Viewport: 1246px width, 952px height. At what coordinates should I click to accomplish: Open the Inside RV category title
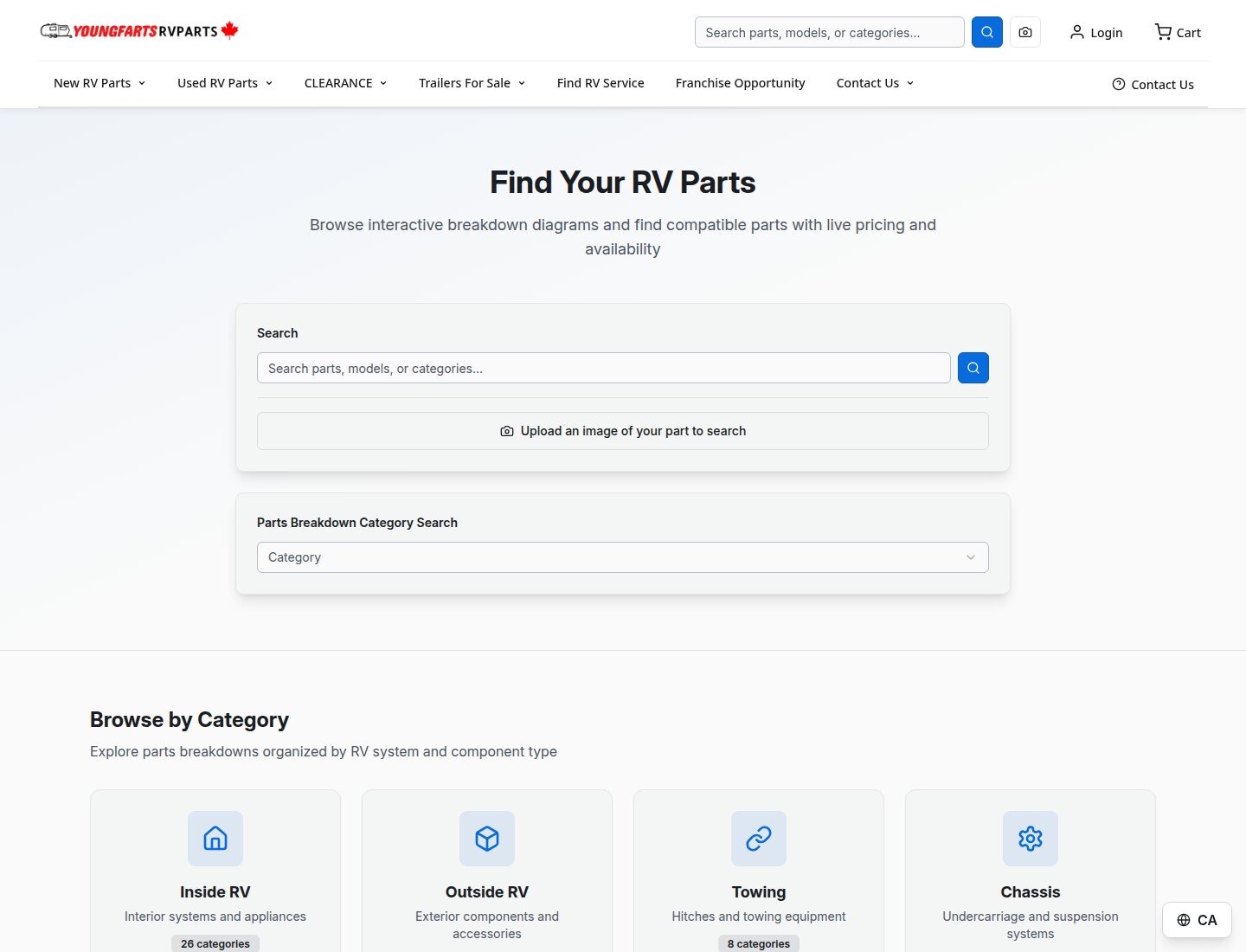tap(215, 892)
